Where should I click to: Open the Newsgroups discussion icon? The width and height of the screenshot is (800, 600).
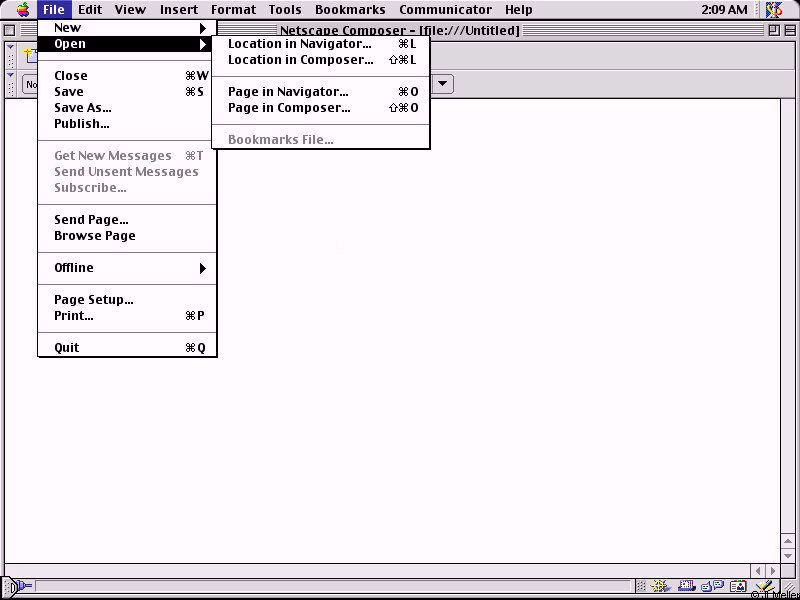pos(712,587)
